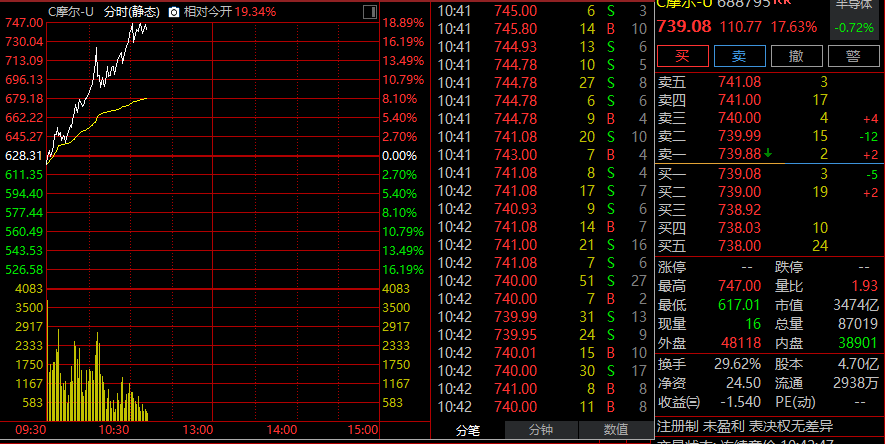Click the C摩尔-U stock name in chart header
This screenshot has height=444, width=885.
(71, 12)
